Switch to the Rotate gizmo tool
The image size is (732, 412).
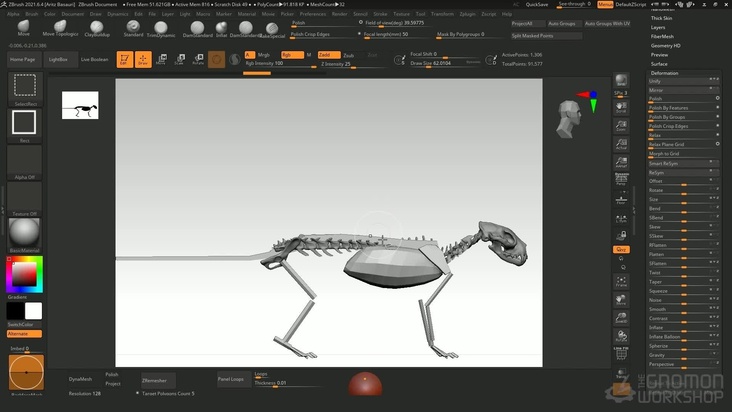197,59
